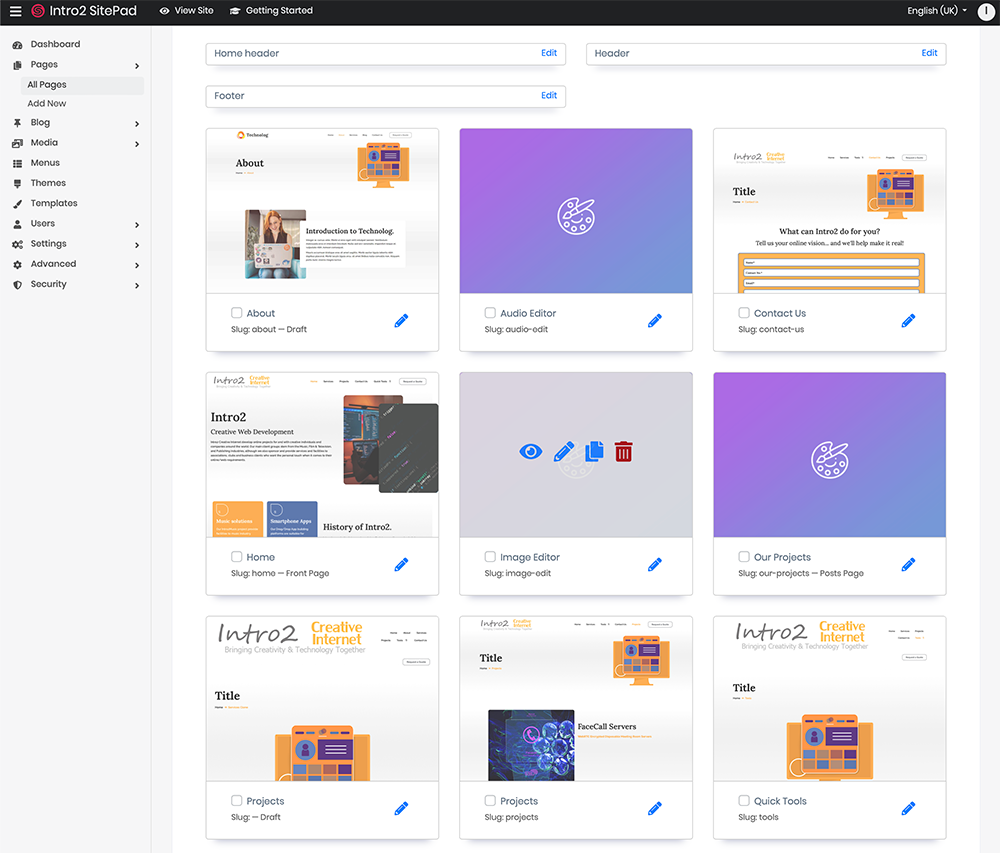Screen dimensions: 1000x853
Task: Click the red trash icon on Image Editor
Action: point(624,452)
